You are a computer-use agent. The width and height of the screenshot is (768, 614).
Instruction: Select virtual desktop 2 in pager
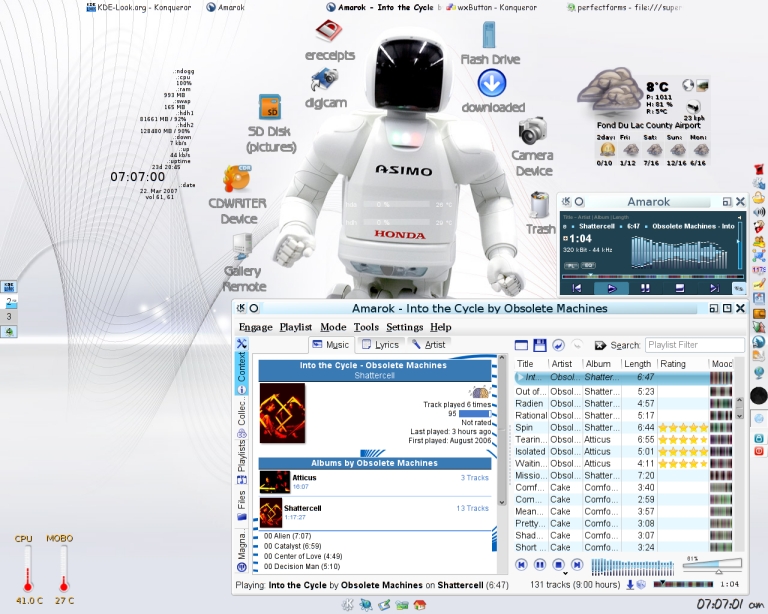click(x=9, y=302)
